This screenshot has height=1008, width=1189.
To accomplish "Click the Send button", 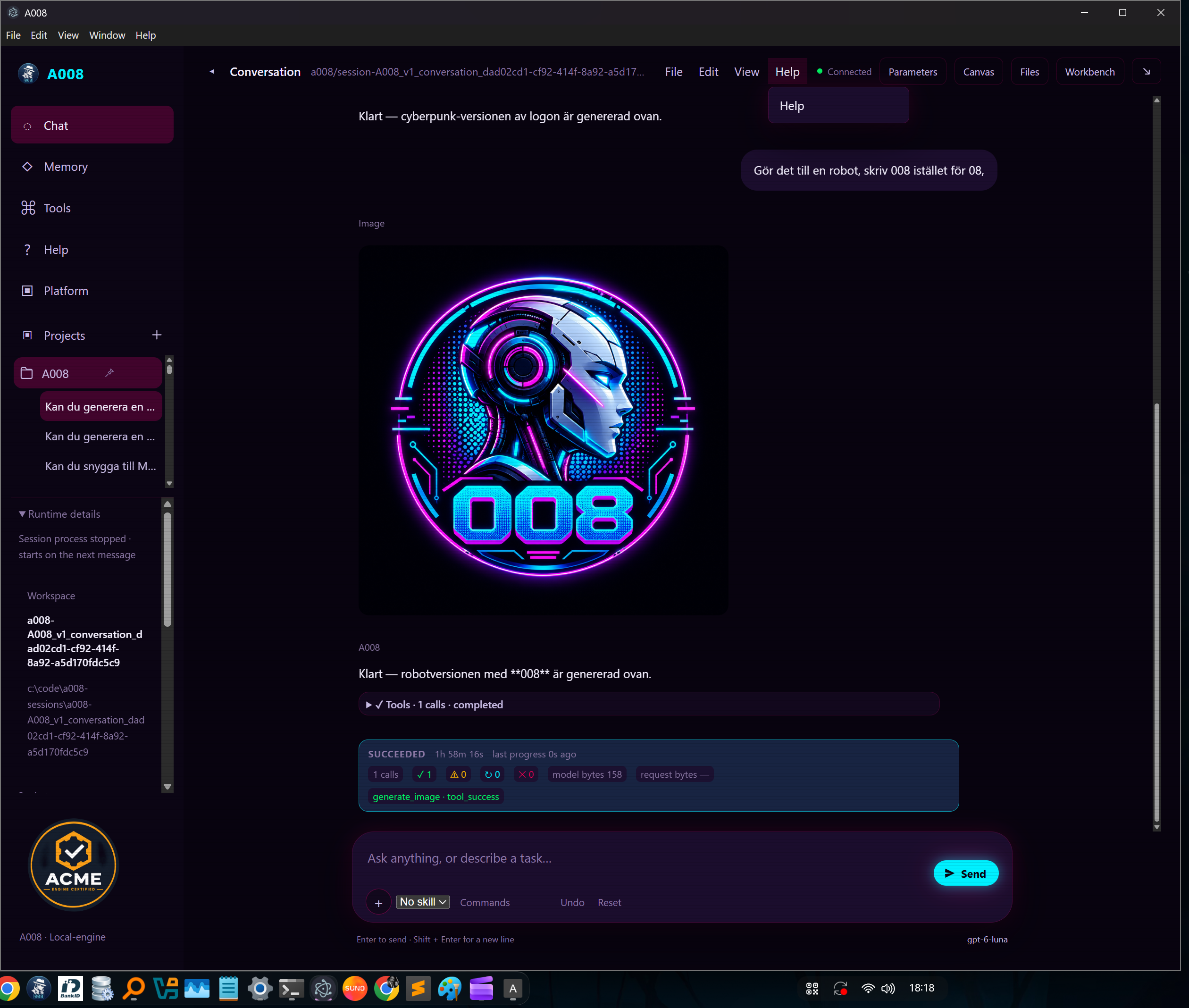I will click(966, 873).
